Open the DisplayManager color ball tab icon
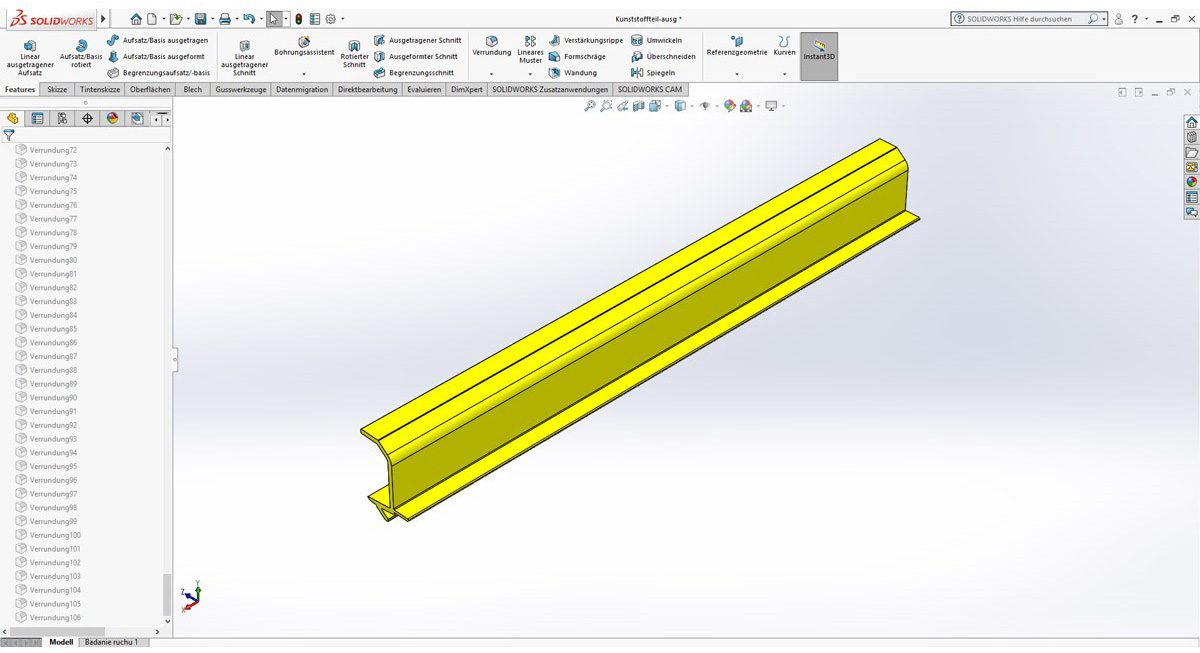Screen dimensions: 1200x653 [x=112, y=118]
